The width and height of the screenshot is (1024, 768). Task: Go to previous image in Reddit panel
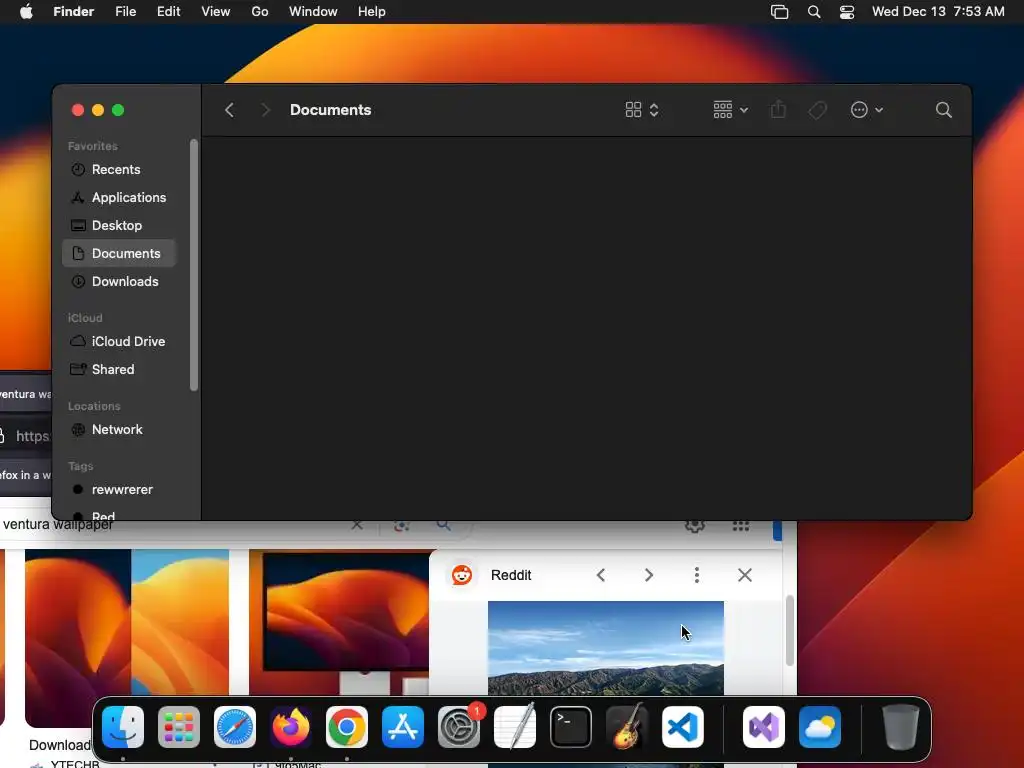tap(601, 575)
